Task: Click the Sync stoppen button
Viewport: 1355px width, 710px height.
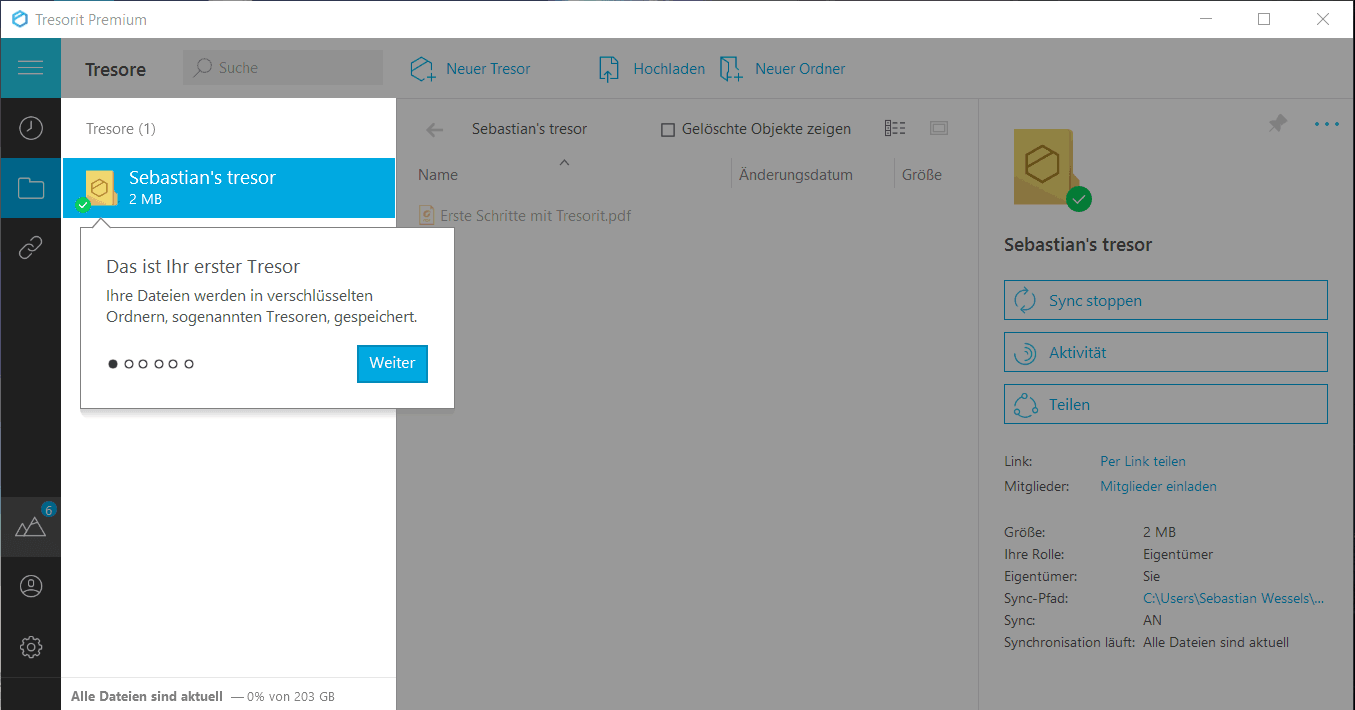Action: point(1165,300)
